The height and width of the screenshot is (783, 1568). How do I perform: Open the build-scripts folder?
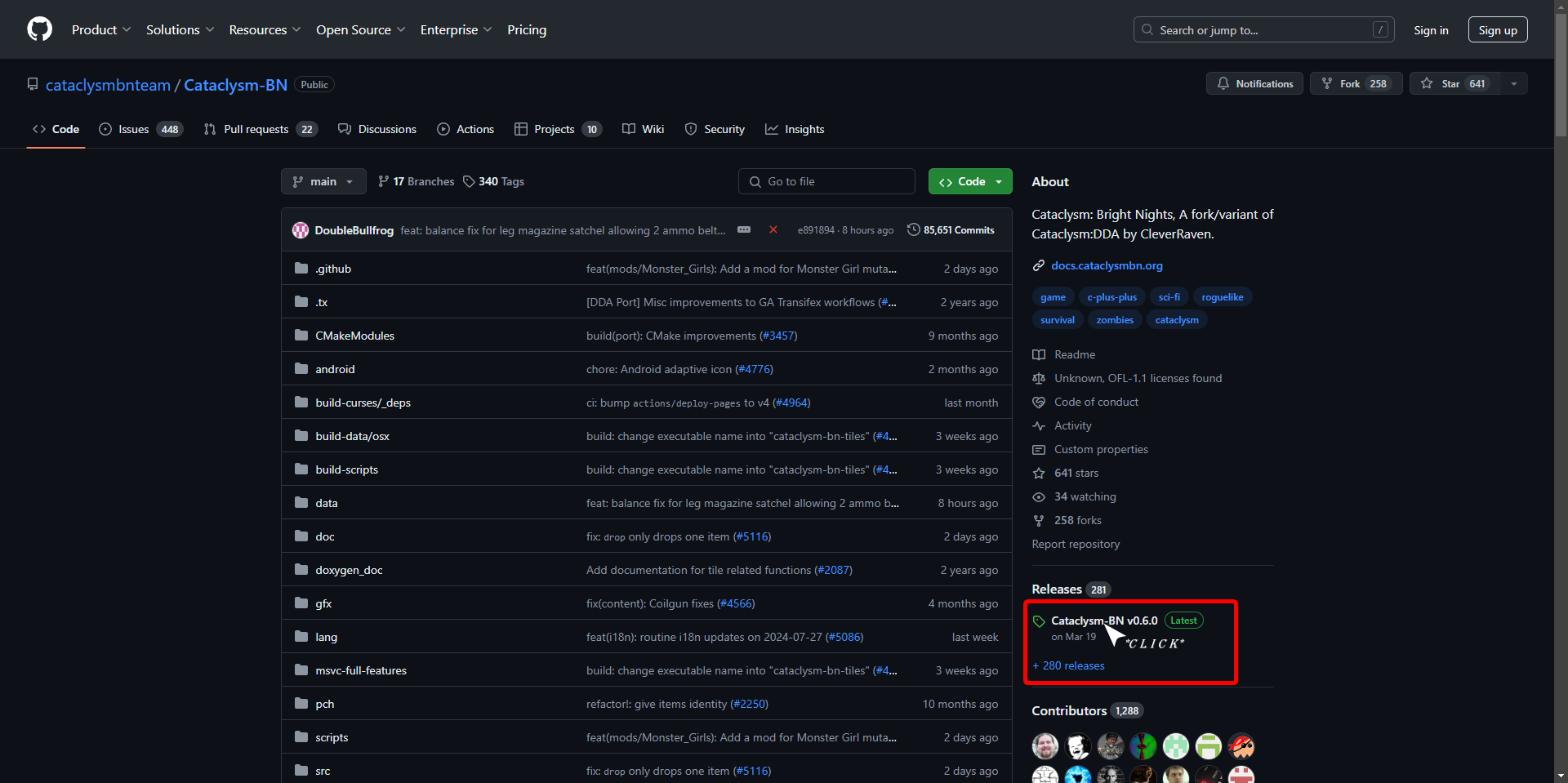click(346, 470)
